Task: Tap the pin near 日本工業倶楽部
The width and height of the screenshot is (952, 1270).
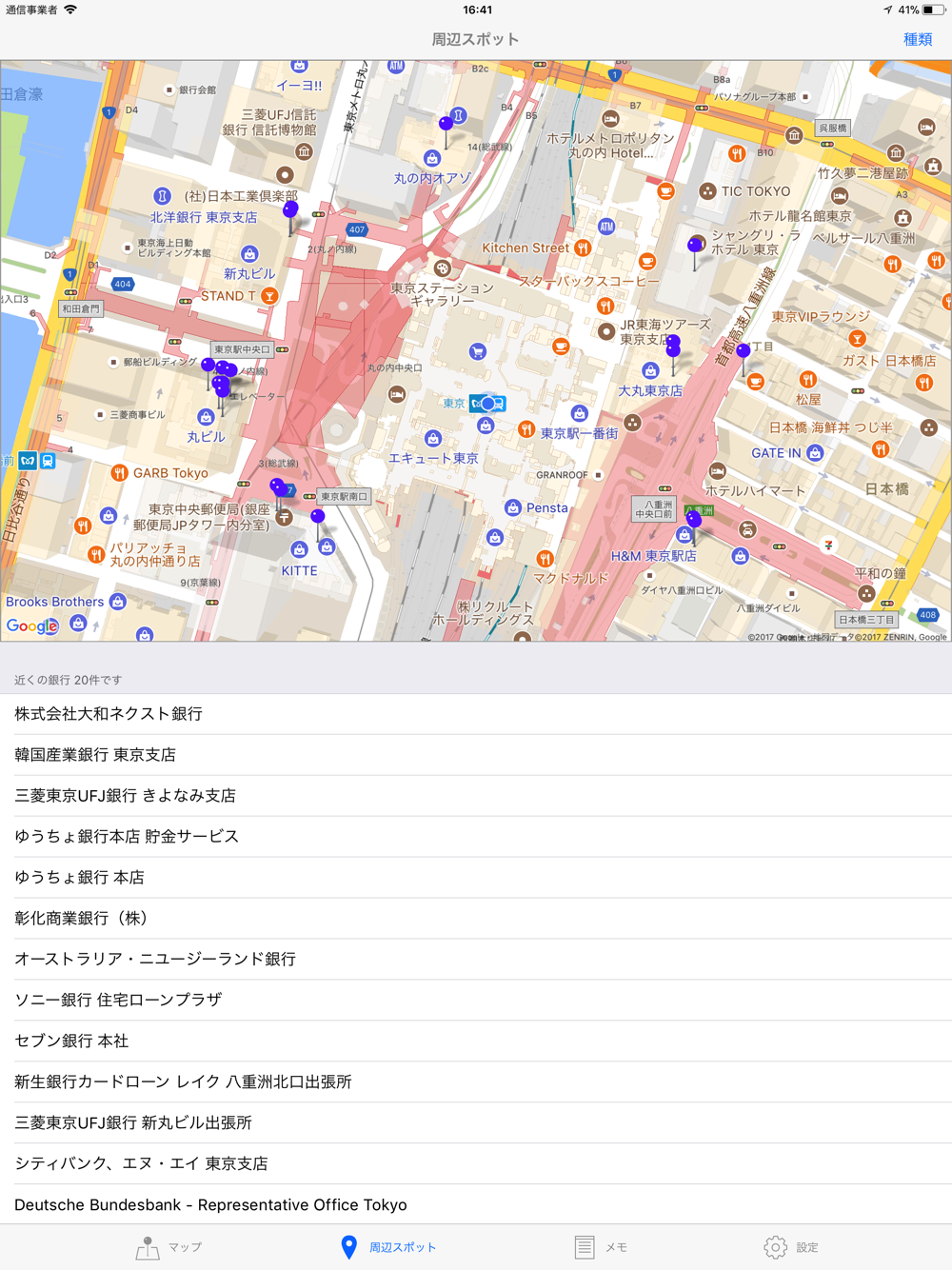Action: 290,209
